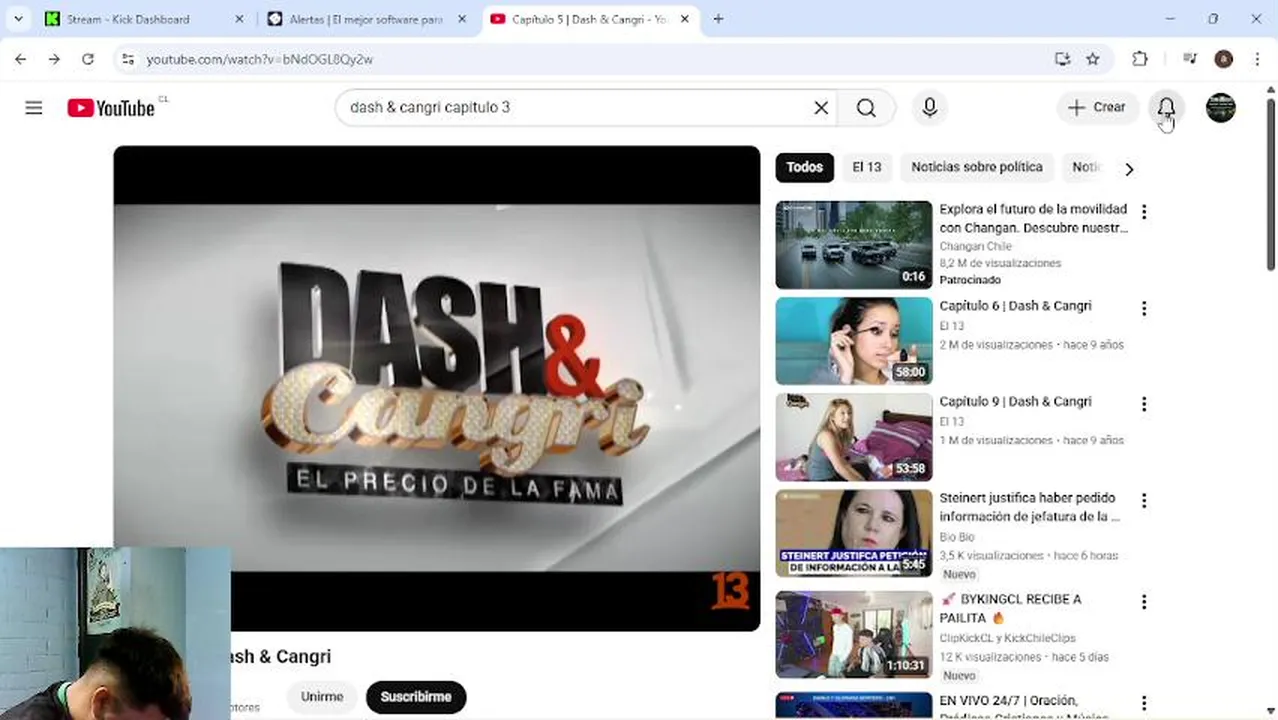Open BYKINGCL RECIBE A PAILITA thumbnail

coord(854,635)
